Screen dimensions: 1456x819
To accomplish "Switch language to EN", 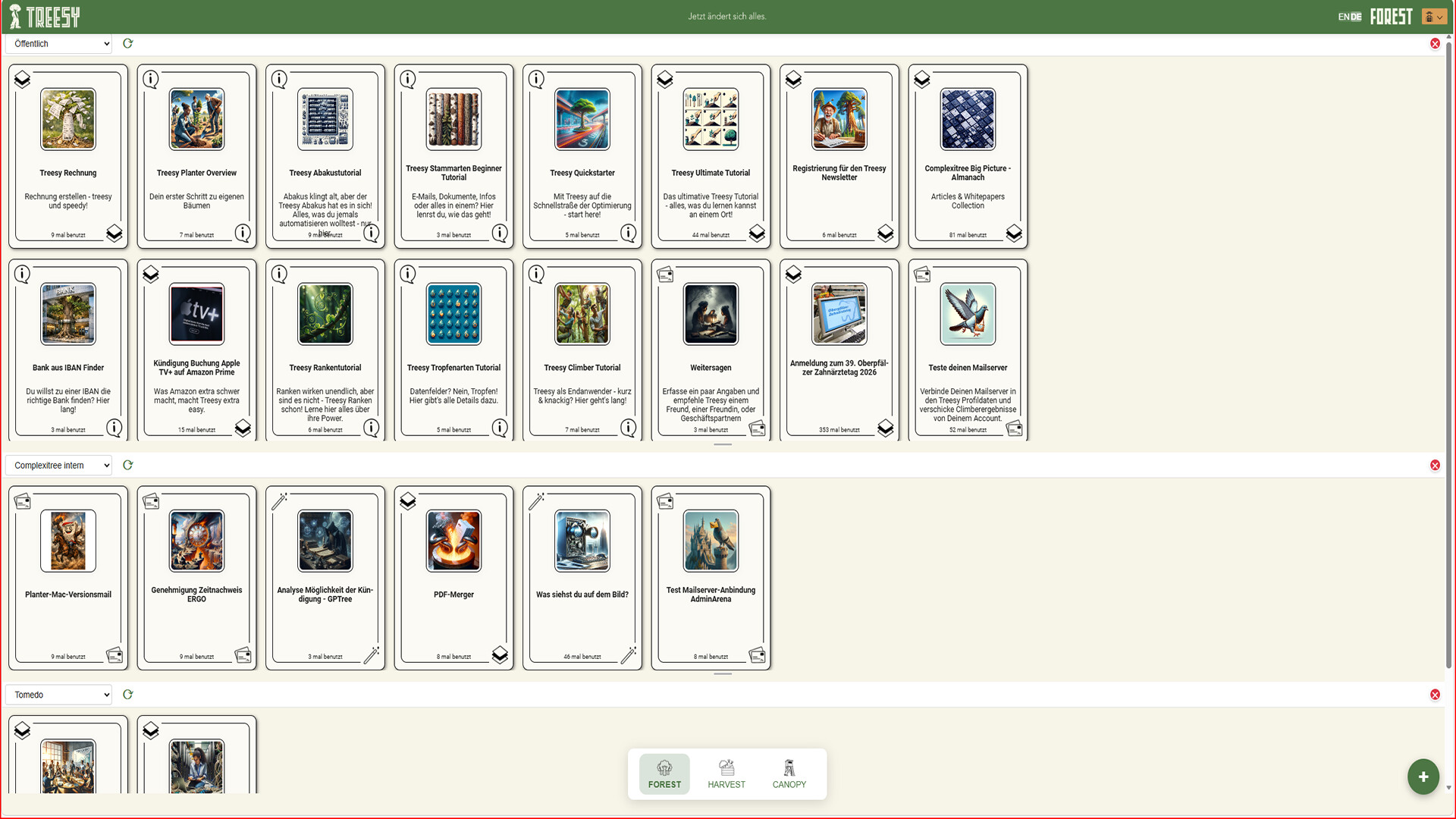I will [1343, 17].
